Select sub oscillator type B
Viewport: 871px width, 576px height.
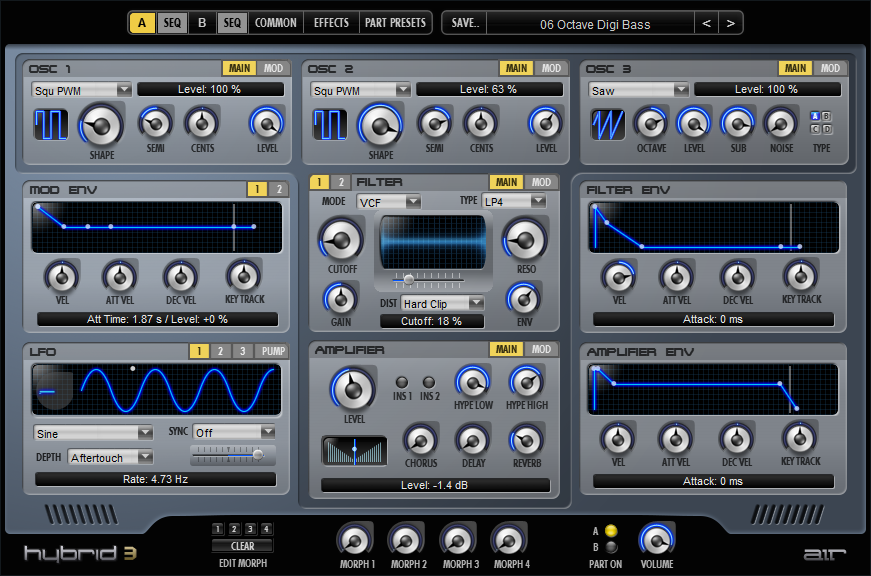827,117
